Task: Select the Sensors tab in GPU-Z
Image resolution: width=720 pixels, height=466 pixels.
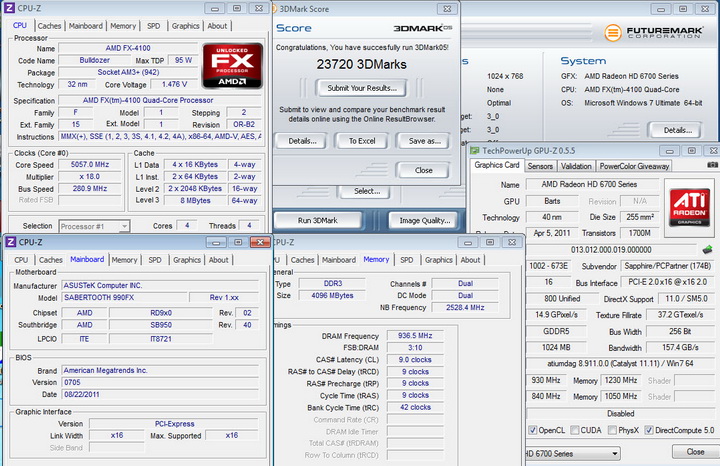Action: 540,166
